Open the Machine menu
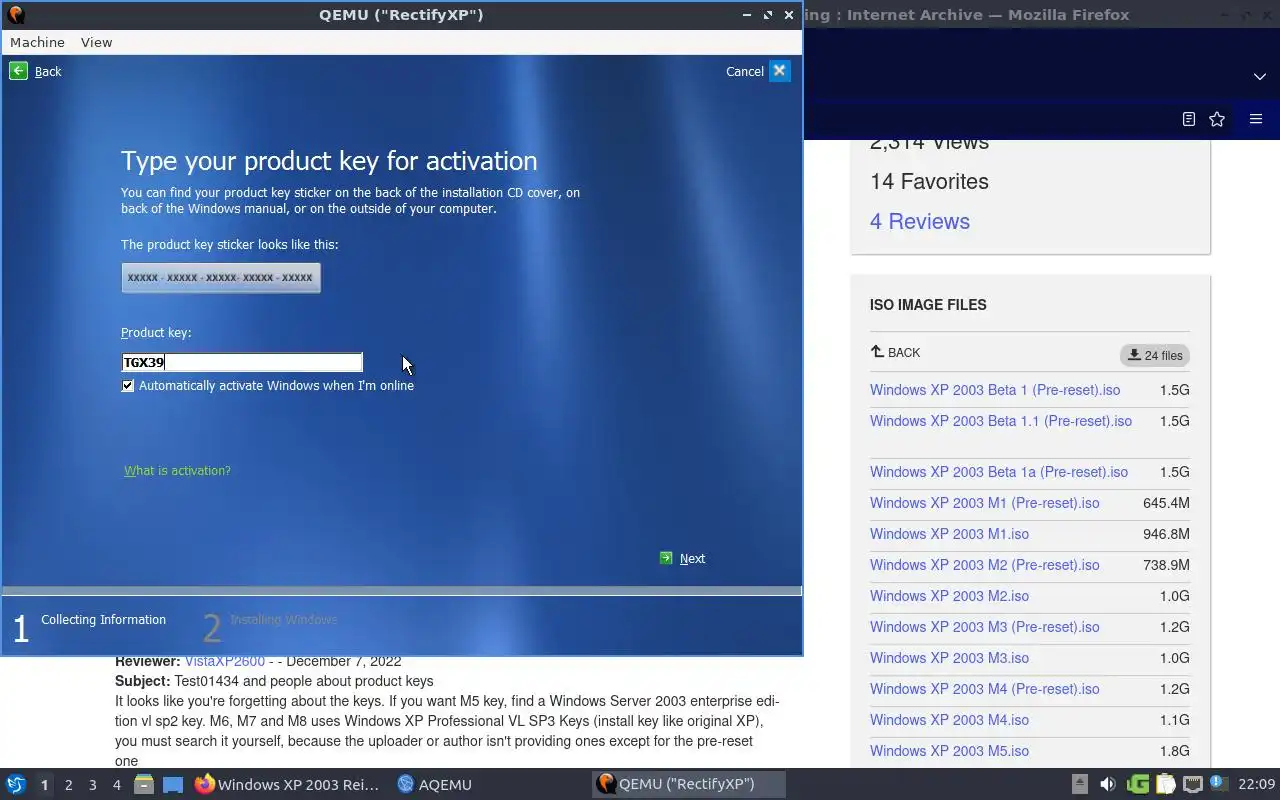1280x800 pixels. 37,42
